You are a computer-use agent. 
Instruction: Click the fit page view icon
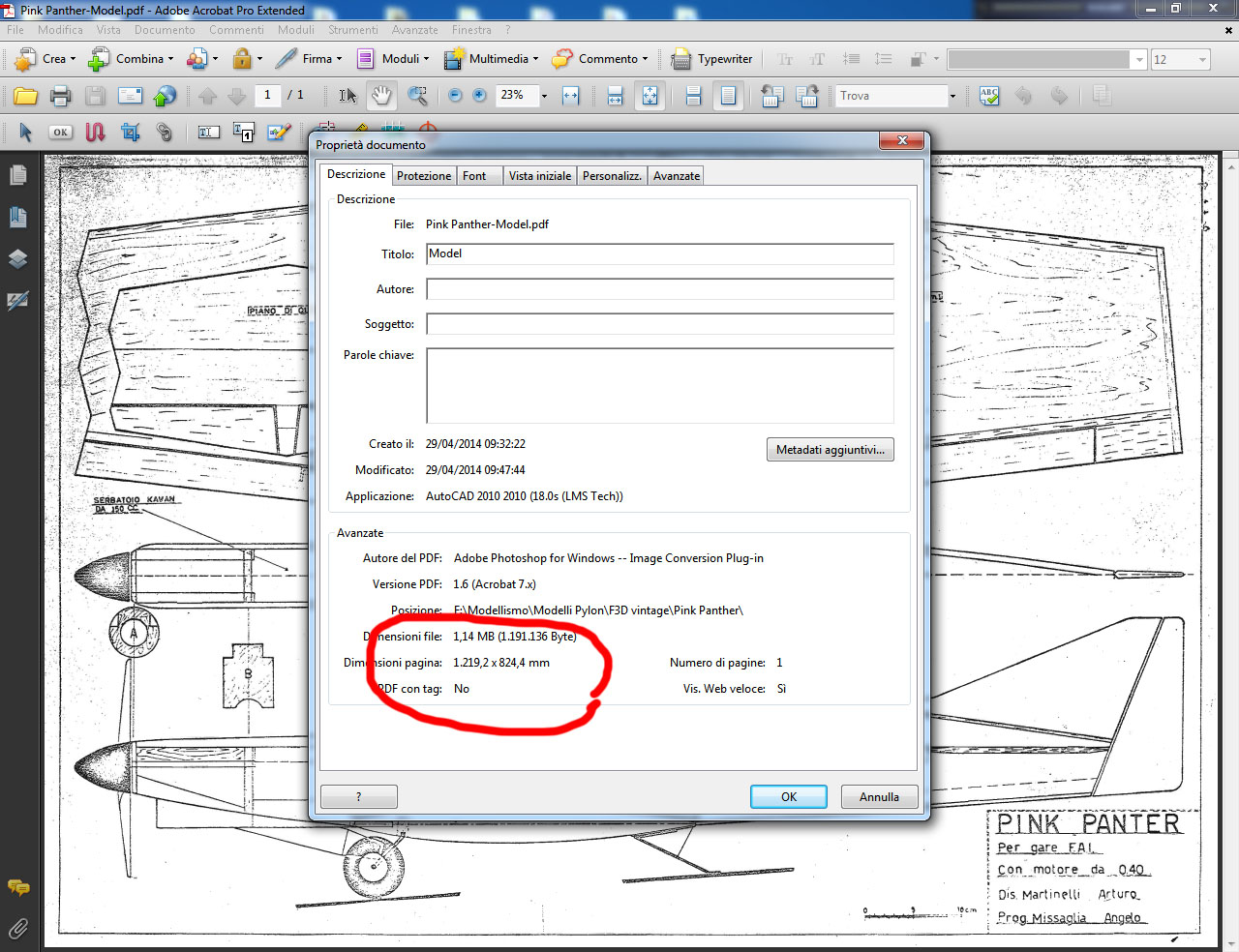pyautogui.click(x=650, y=96)
